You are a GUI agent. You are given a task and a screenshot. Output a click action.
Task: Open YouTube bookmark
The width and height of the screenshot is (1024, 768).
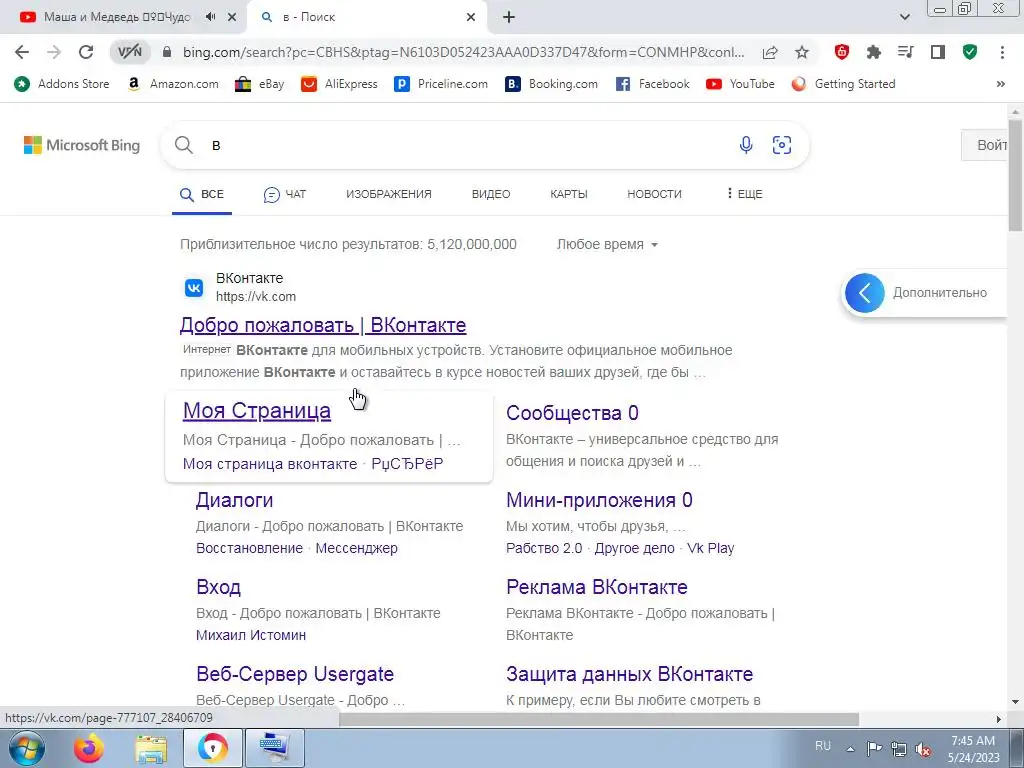741,84
